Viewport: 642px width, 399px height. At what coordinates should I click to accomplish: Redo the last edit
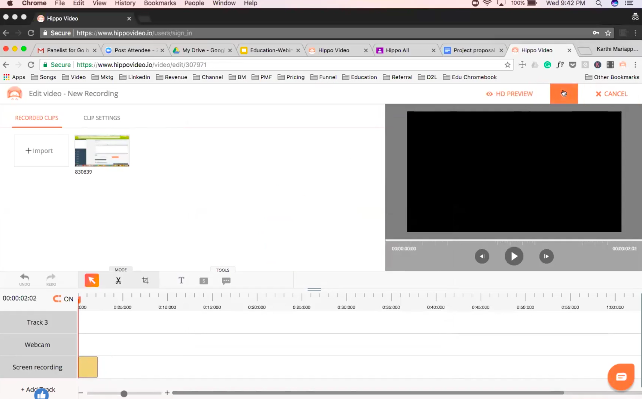[51, 279]
